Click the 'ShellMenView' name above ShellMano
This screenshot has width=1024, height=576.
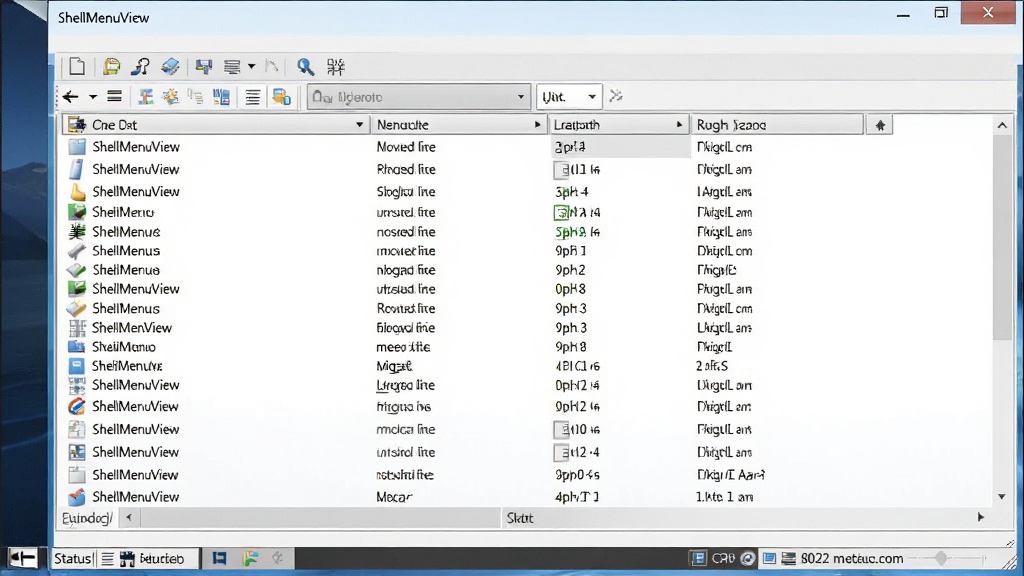[131, 328]
